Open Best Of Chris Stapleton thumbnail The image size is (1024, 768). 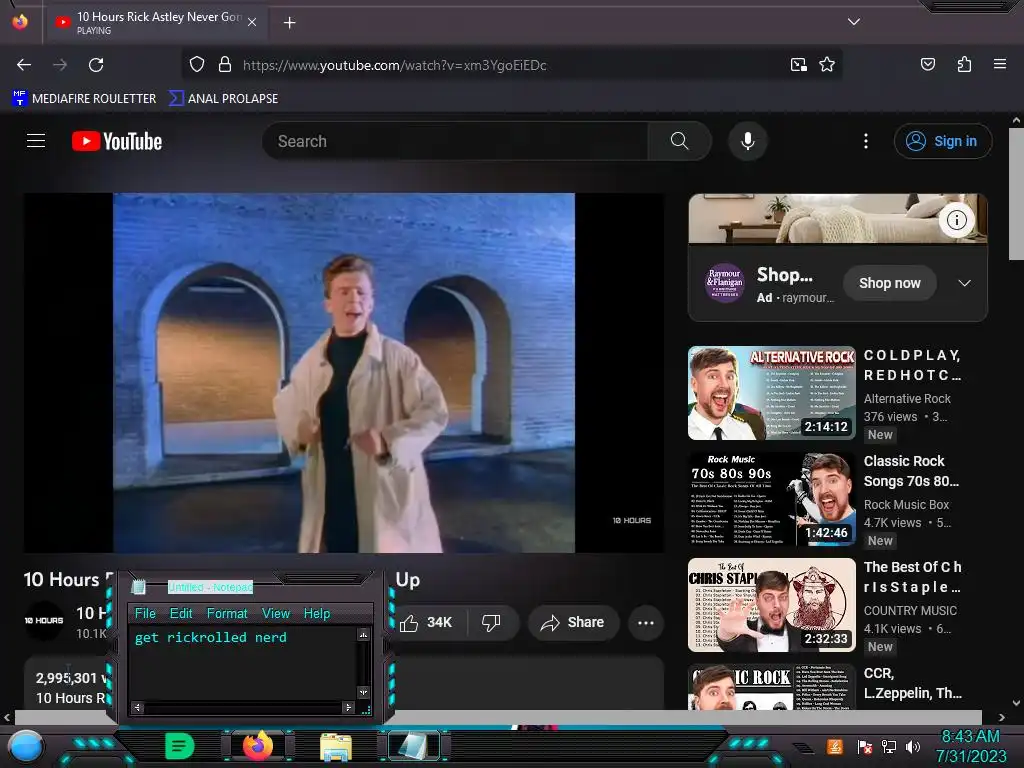[x=771, y=605]
